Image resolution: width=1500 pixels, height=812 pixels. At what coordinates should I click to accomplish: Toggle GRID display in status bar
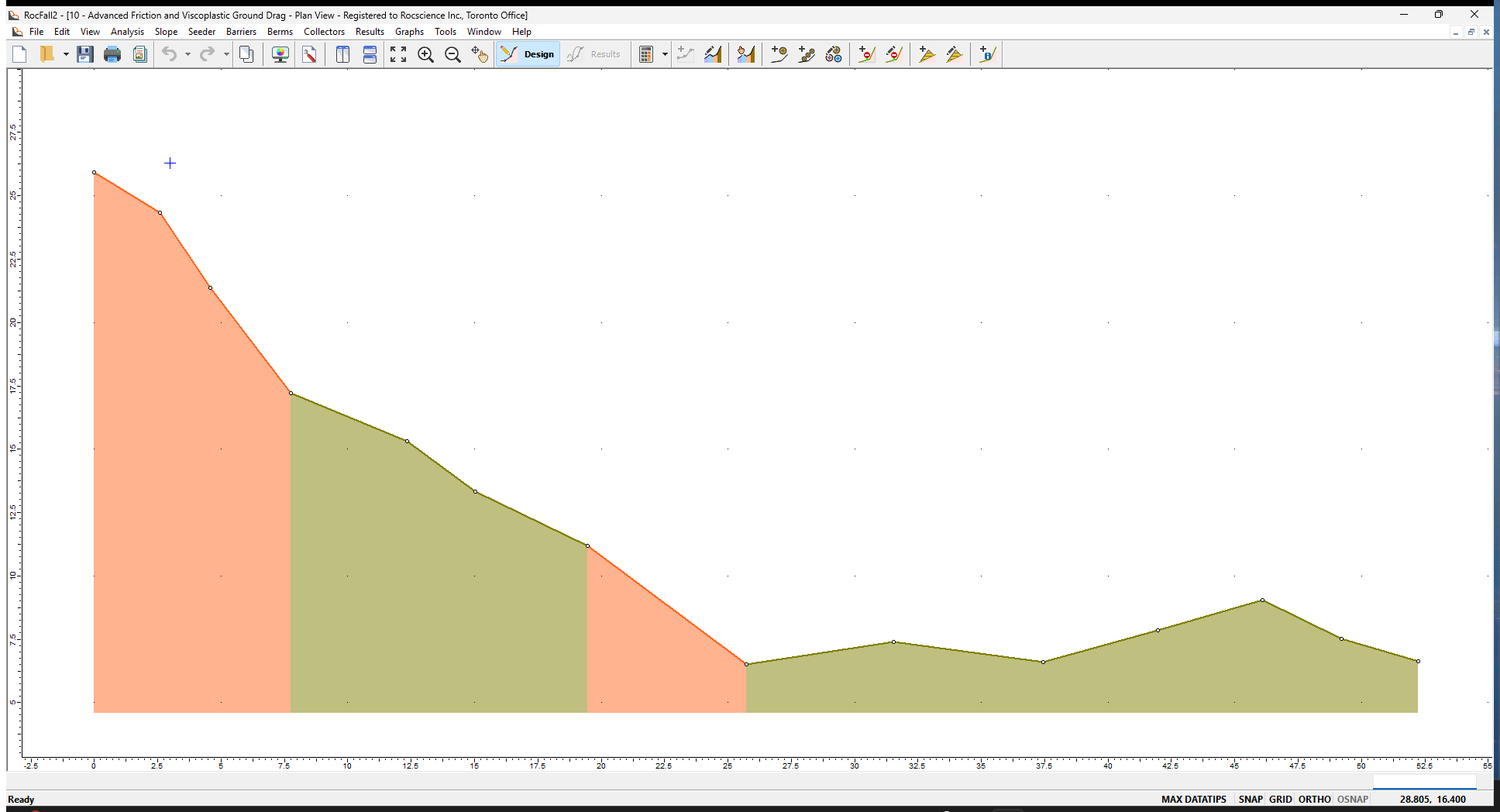(1280, 799)
